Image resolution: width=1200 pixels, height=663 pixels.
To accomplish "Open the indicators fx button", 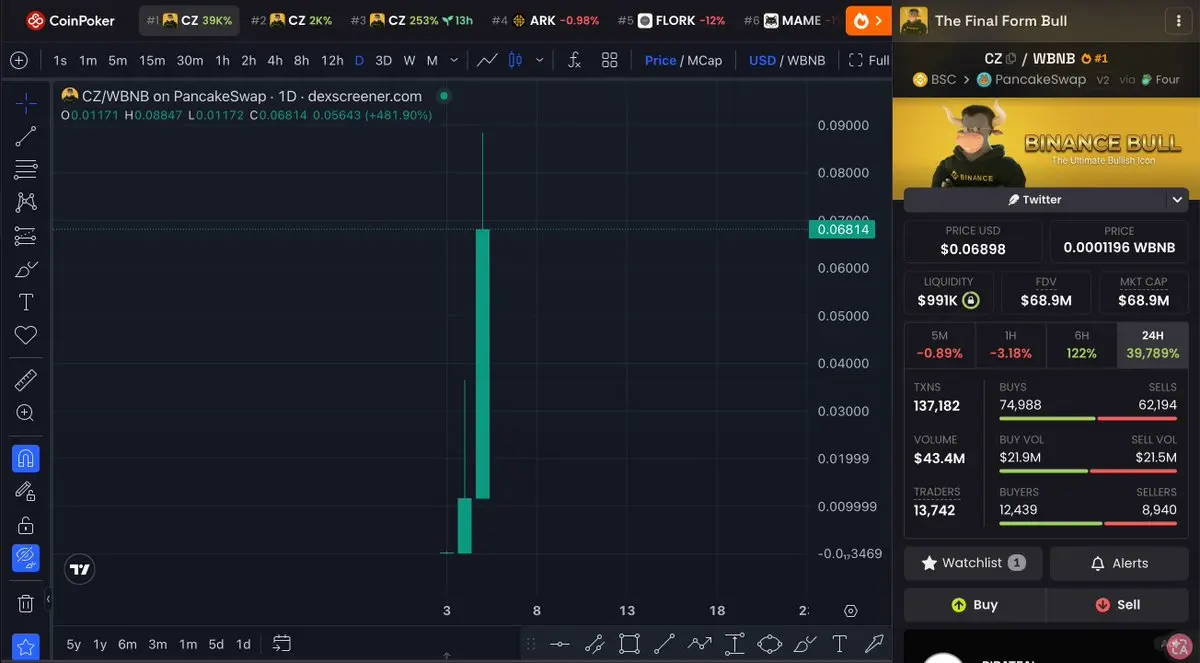I will pyautogui.click(x=574, y=60).
